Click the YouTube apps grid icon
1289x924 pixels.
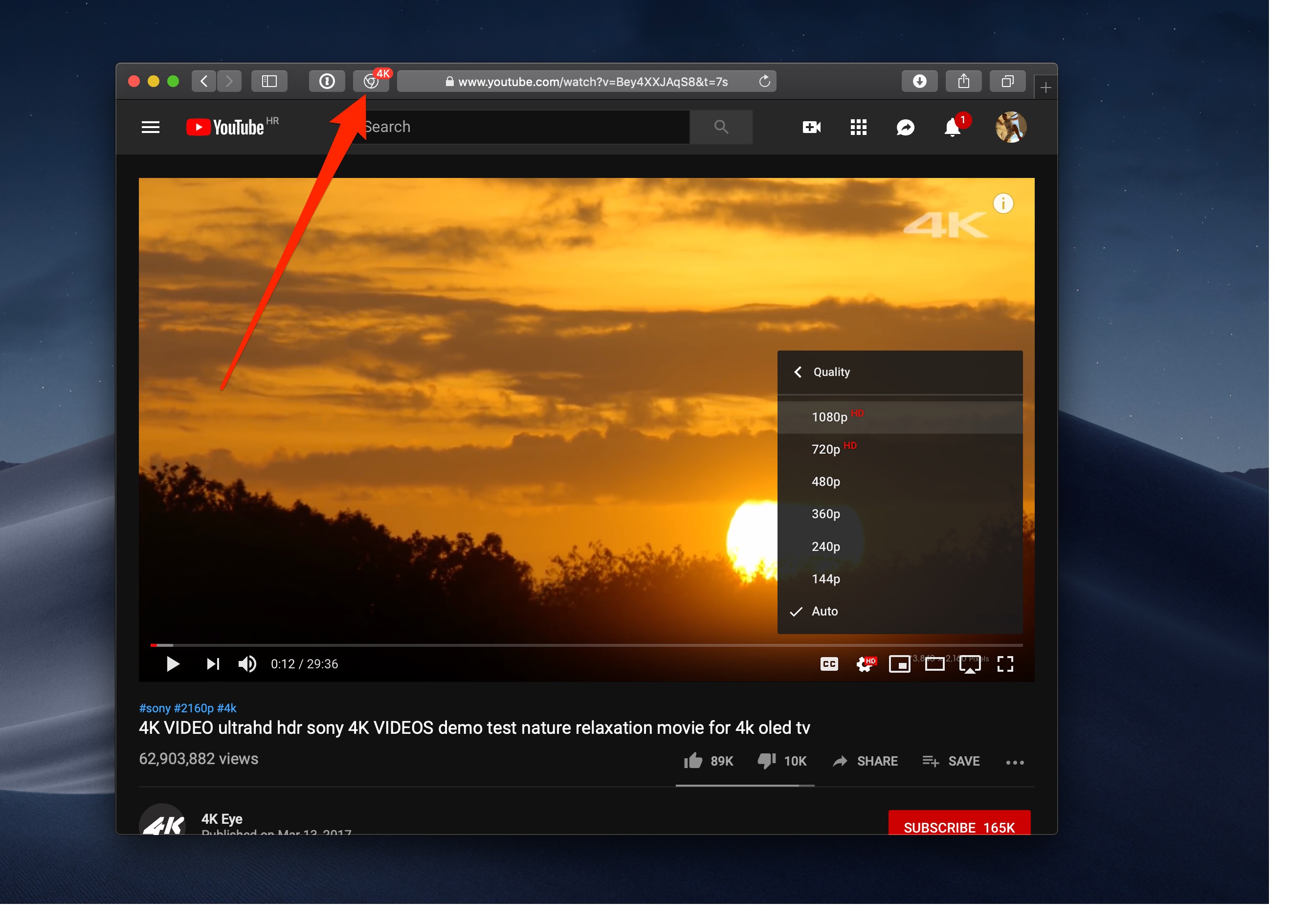pos(859,126)
